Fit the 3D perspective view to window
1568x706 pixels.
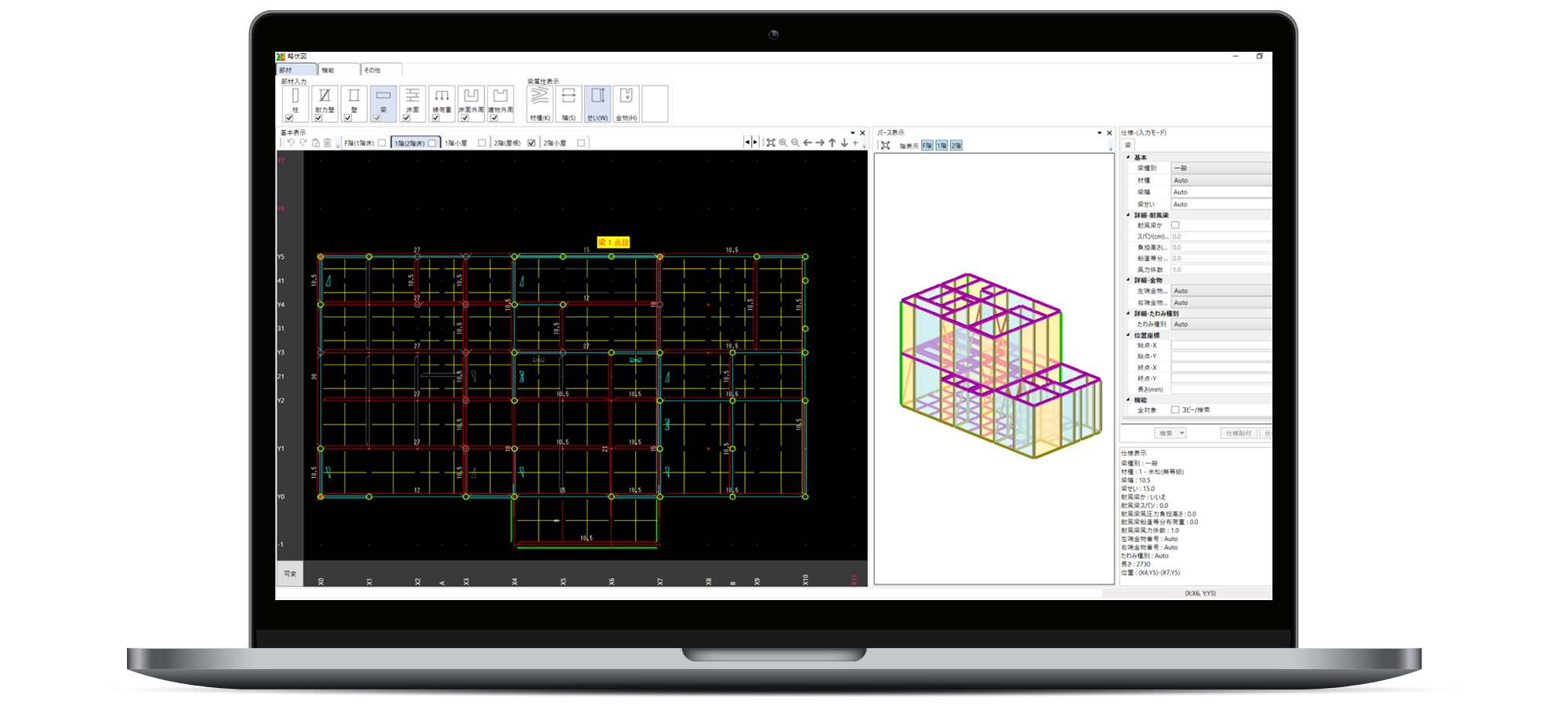click(885, 145)
